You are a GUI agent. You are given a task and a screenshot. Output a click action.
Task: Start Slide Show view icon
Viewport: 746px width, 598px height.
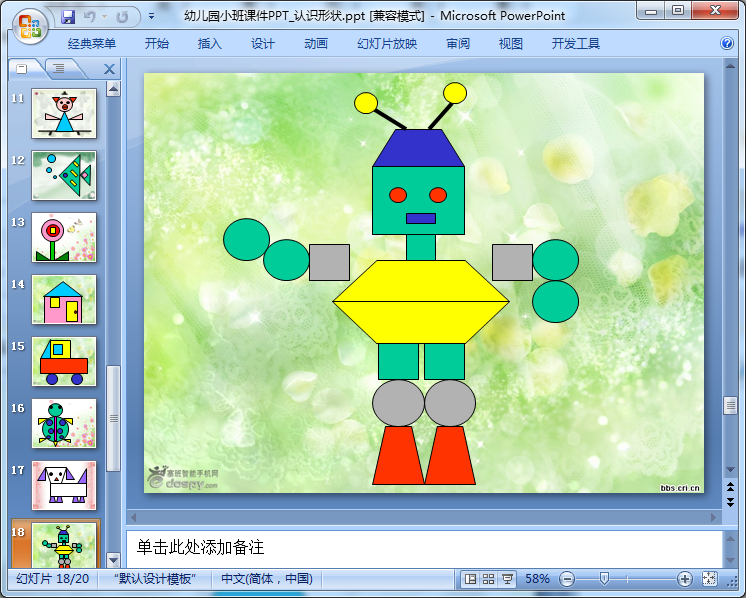click(507, 579)
